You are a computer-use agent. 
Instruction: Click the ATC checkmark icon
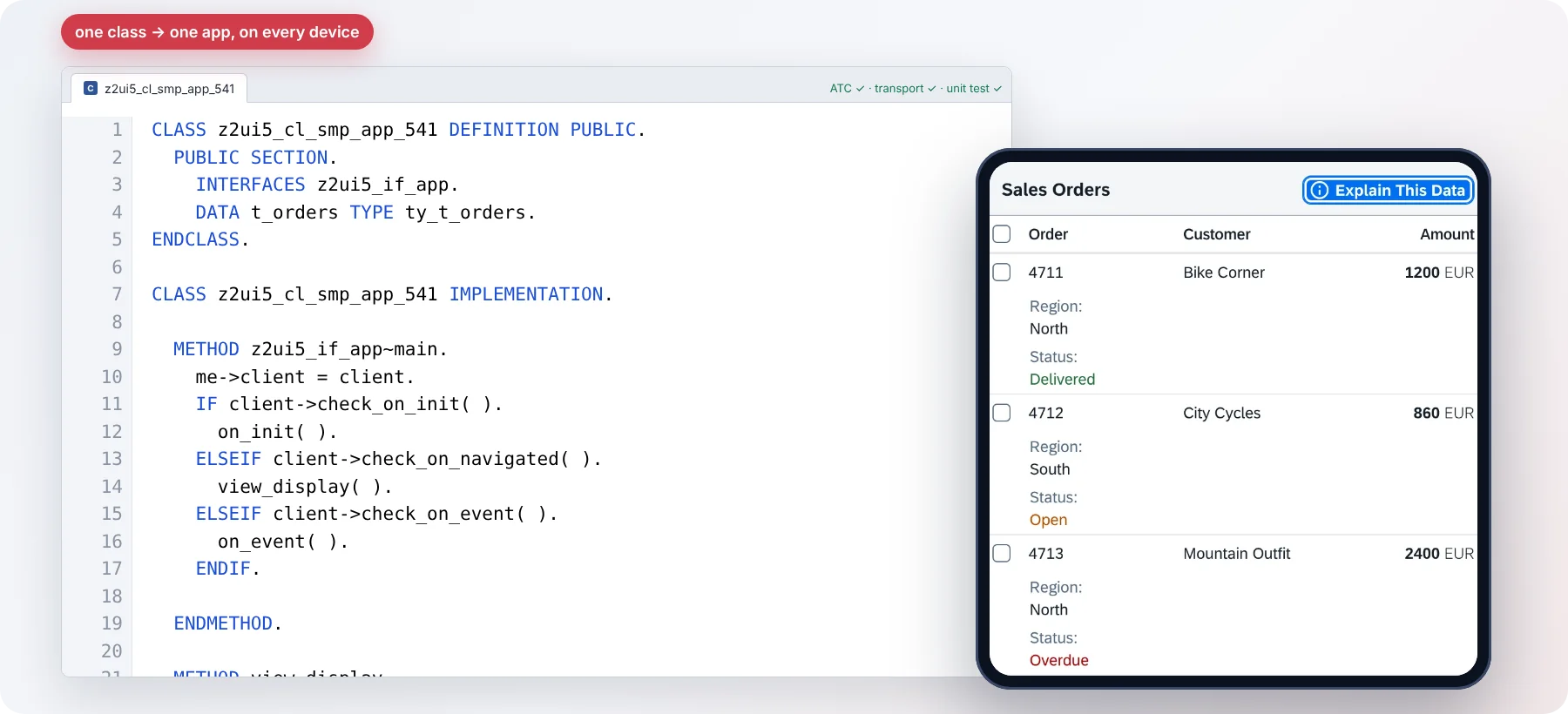coord(861,89)
